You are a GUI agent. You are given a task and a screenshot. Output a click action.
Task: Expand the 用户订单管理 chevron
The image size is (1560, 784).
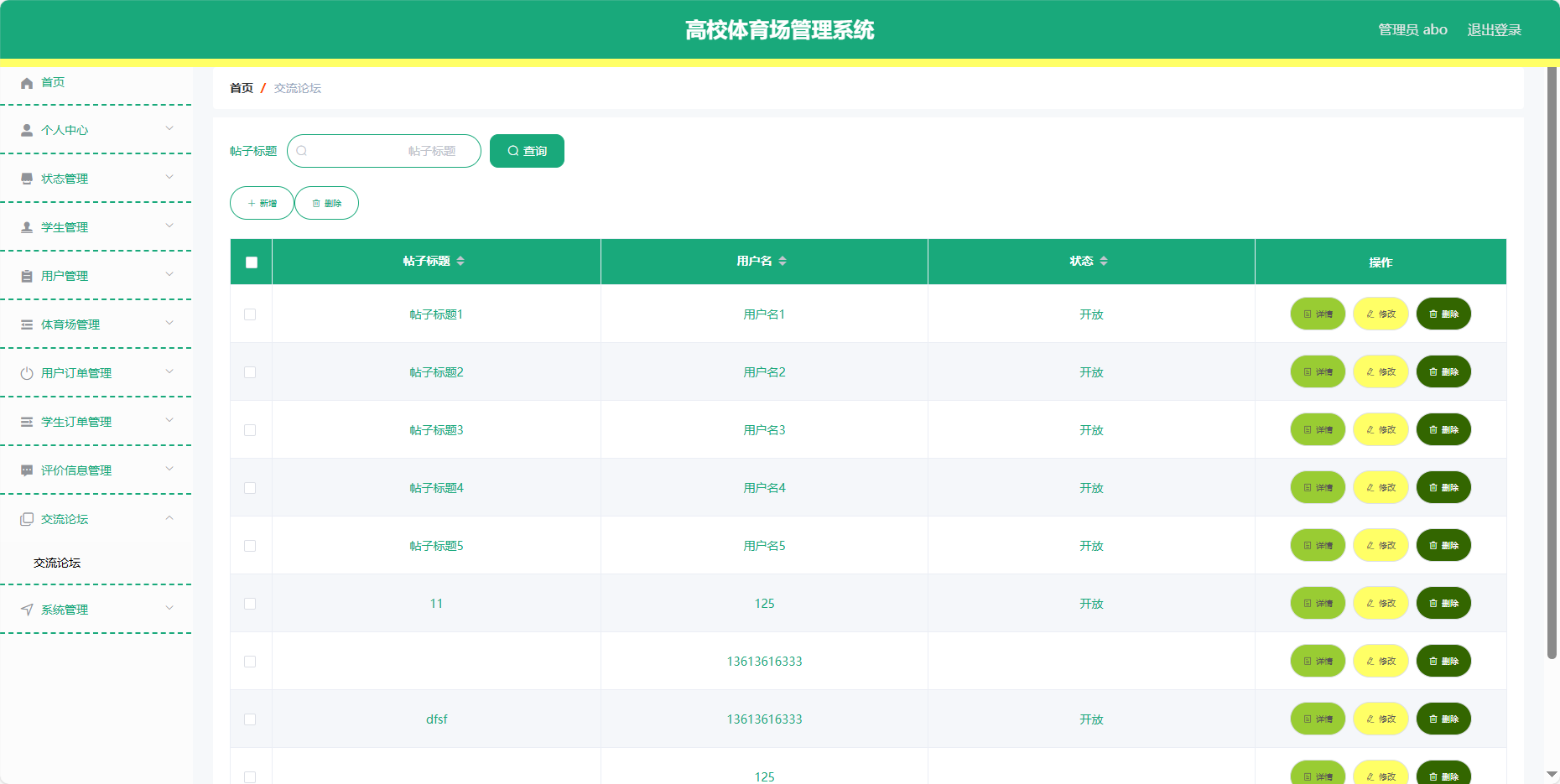coord(169,371)
